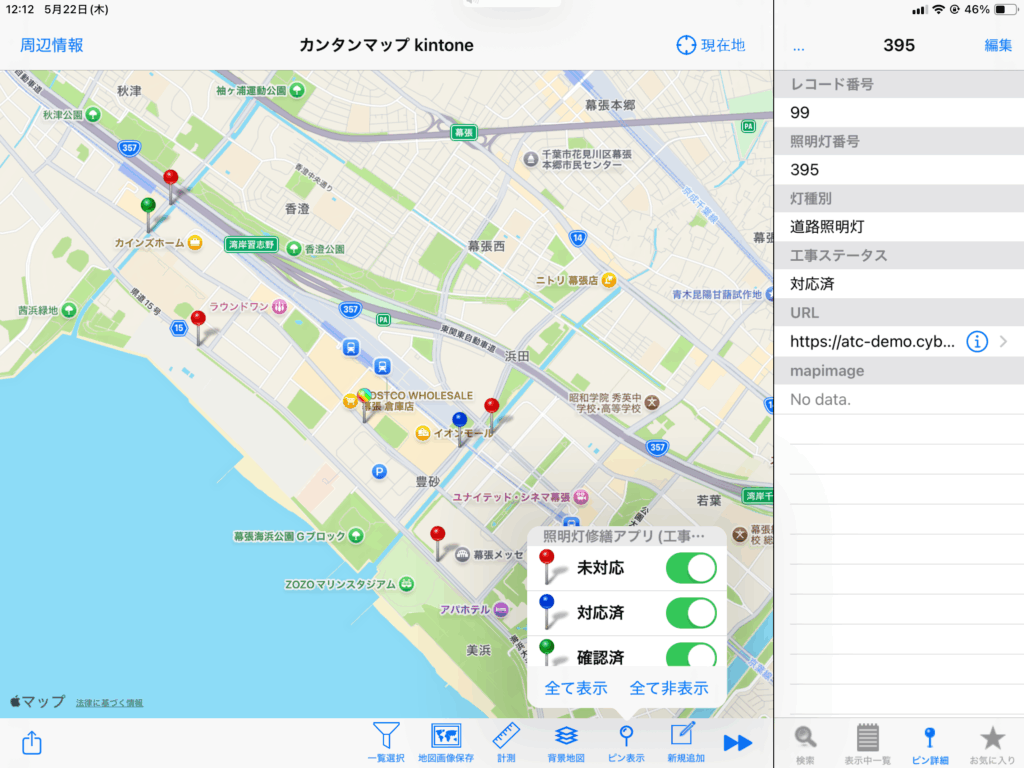Tap the 茜浜緑地 park marker
Viewport: 1024px width, 768px height.
tap(69, 310)
